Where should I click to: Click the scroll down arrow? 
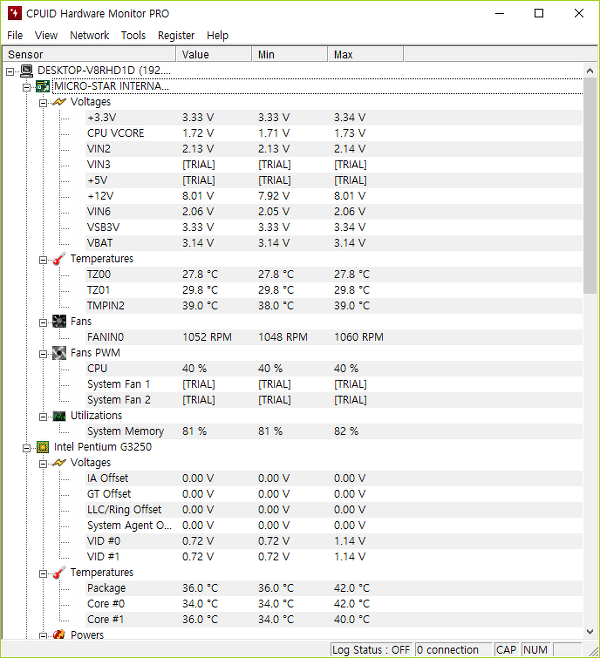tap(590, 632)
